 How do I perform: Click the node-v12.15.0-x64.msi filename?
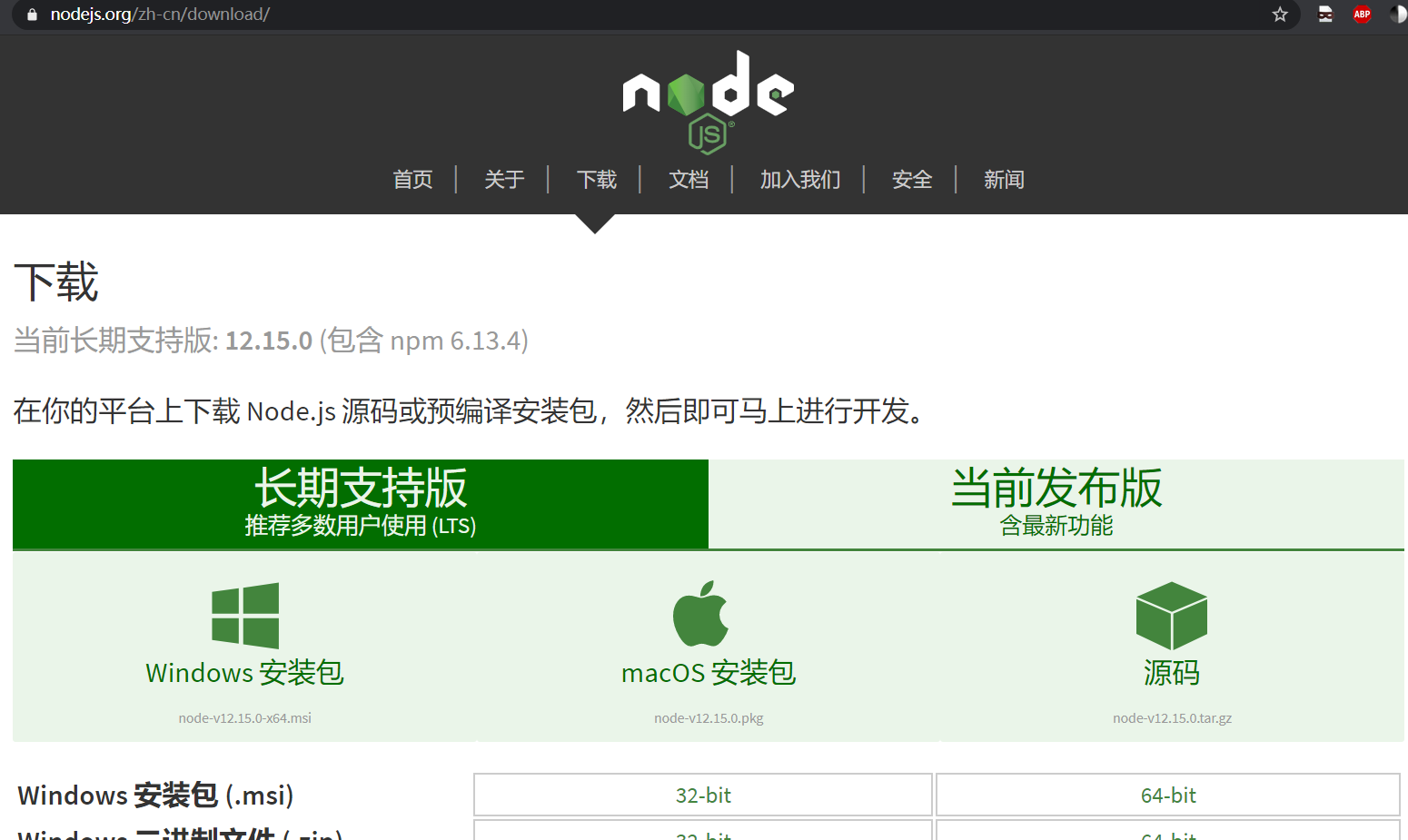tap(245, 718)
